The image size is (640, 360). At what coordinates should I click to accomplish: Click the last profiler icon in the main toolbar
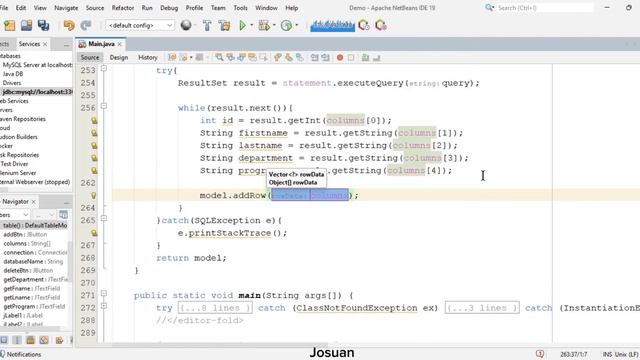381,25
